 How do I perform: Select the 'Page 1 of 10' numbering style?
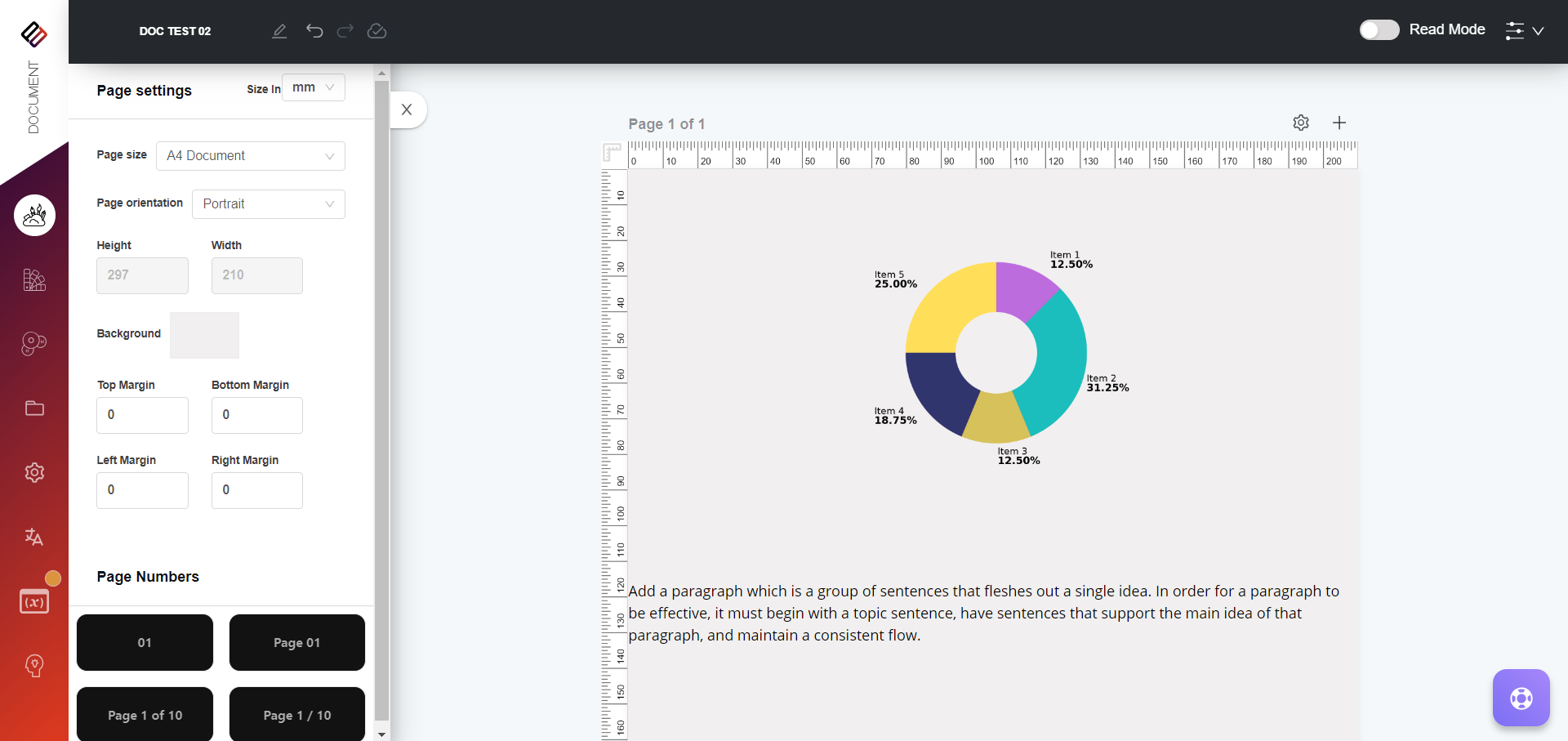145,715
